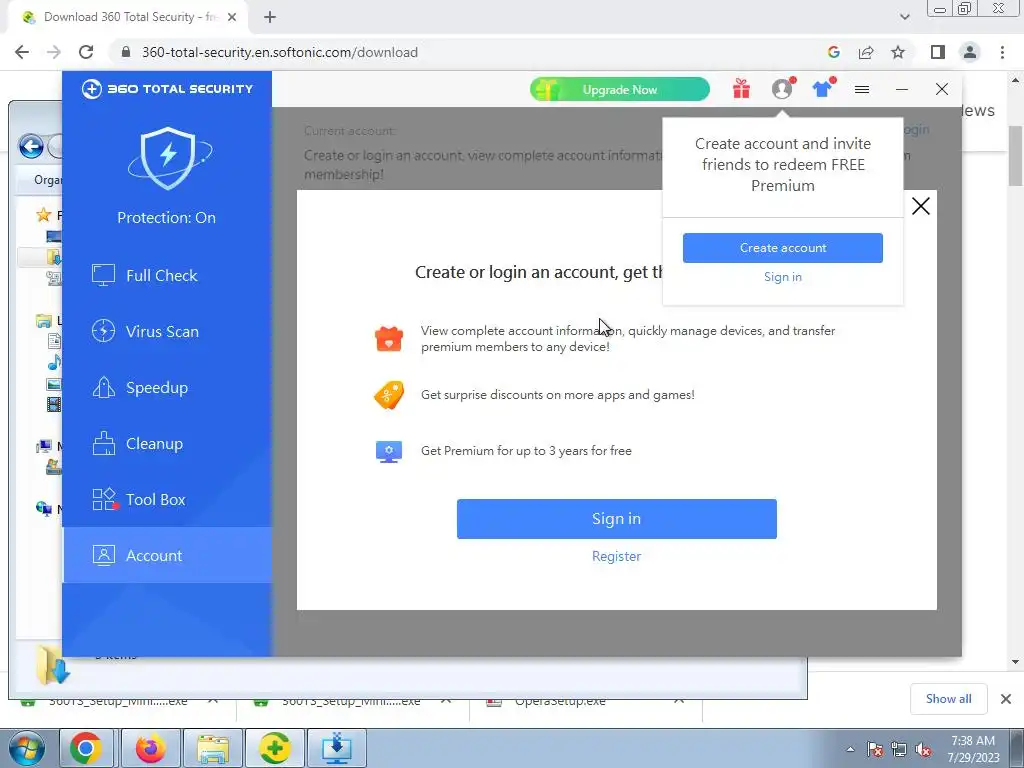Screen dimensions: 1024x768
Task: Click the Upgrade Now button
Action: tap(620, 89)
